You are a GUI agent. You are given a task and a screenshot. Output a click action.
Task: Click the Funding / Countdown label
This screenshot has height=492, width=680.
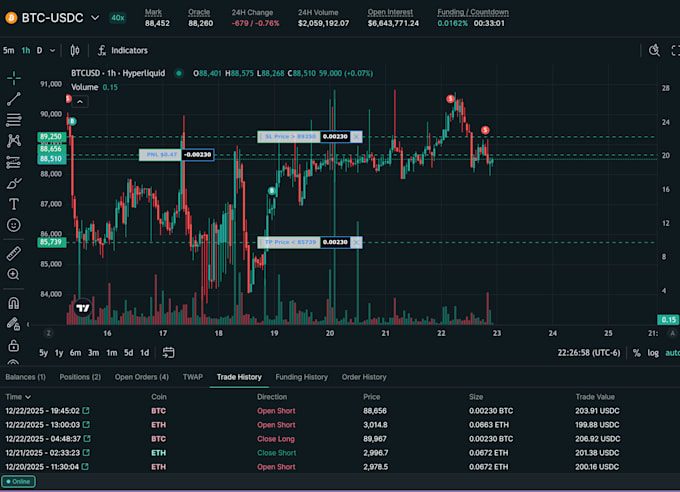(473, 12)
